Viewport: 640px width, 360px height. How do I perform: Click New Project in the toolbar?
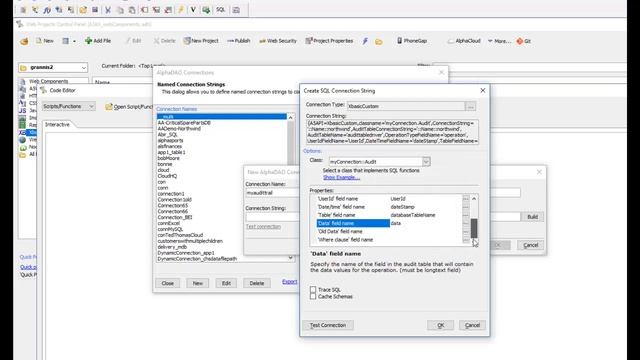[x=201, y=41]
